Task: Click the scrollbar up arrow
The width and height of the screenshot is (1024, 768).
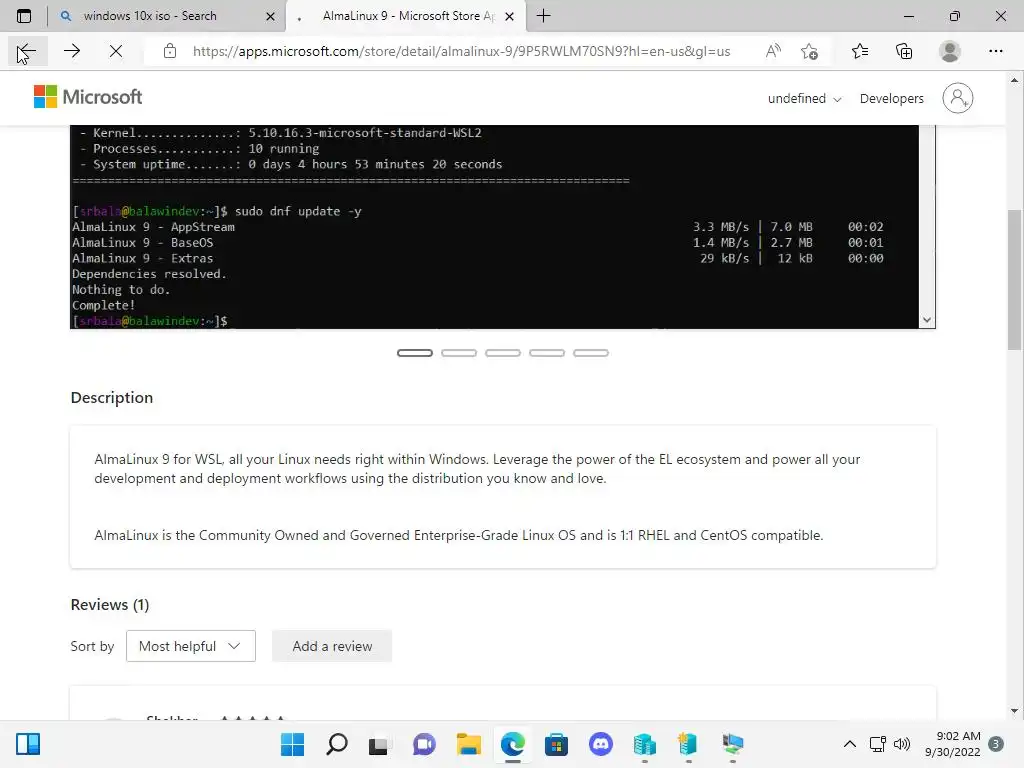Action: click(x=1014, y=80)
